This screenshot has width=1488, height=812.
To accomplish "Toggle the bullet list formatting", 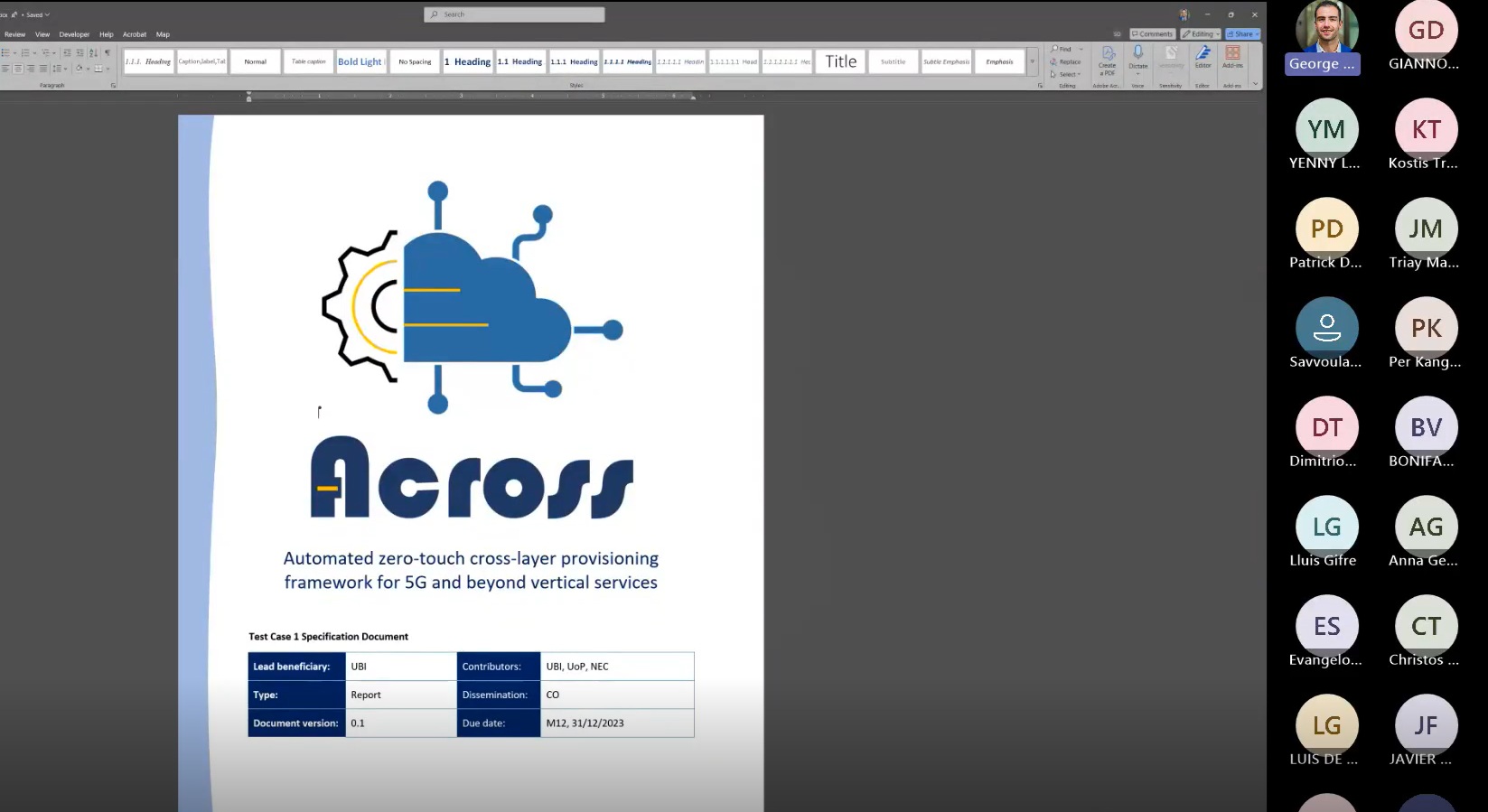I will click(x=6, y=52).
